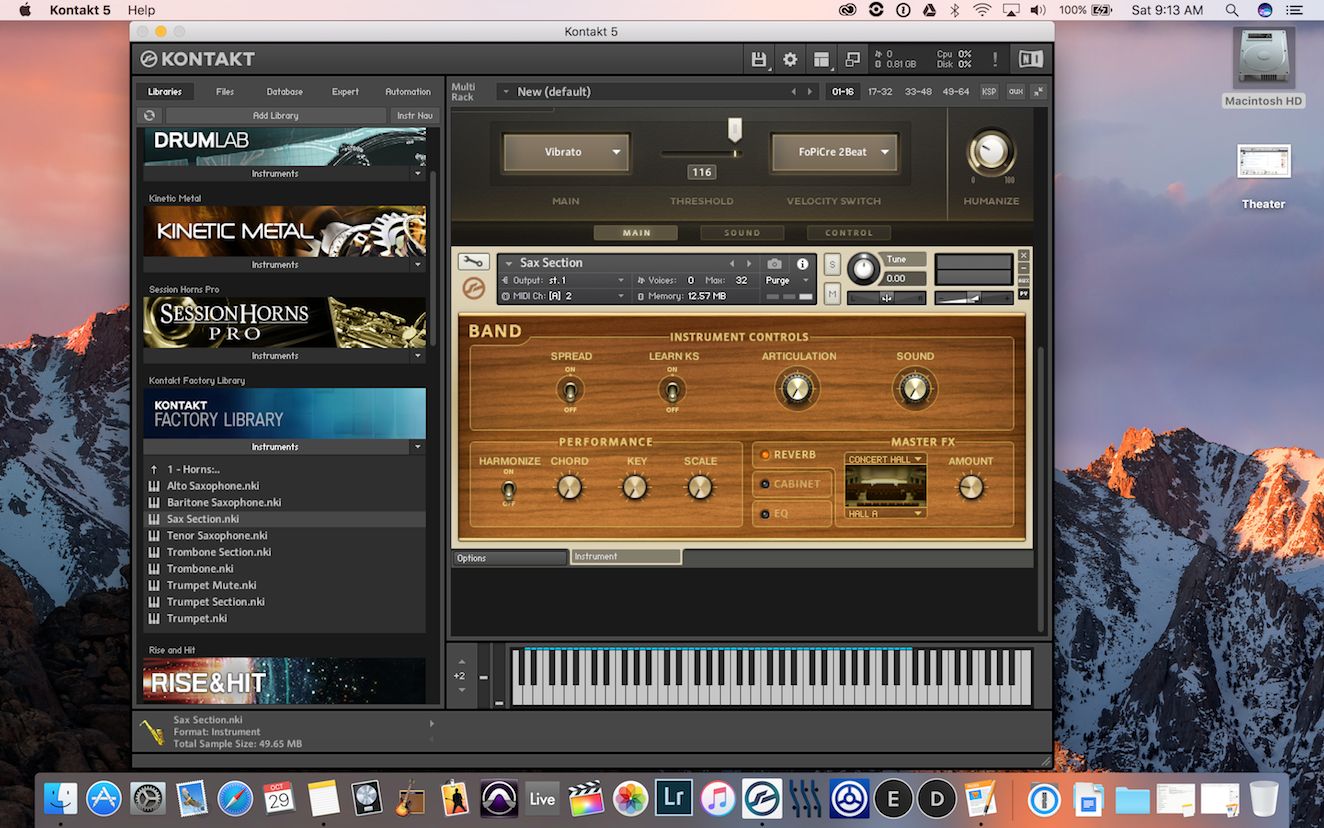Open Lightroom from the Dock
This screenshot has height=828, width=1324.
pyautogui.click(x=674, y=799)
